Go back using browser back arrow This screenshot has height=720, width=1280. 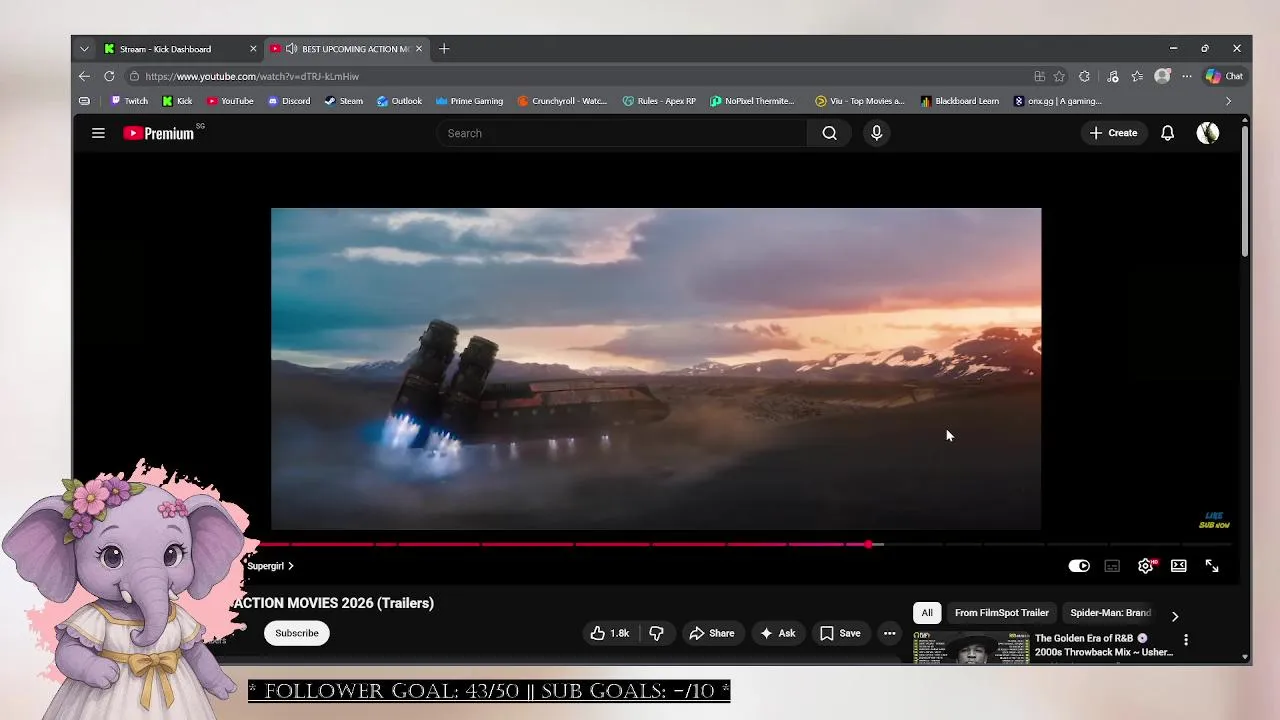click(84, 76)
